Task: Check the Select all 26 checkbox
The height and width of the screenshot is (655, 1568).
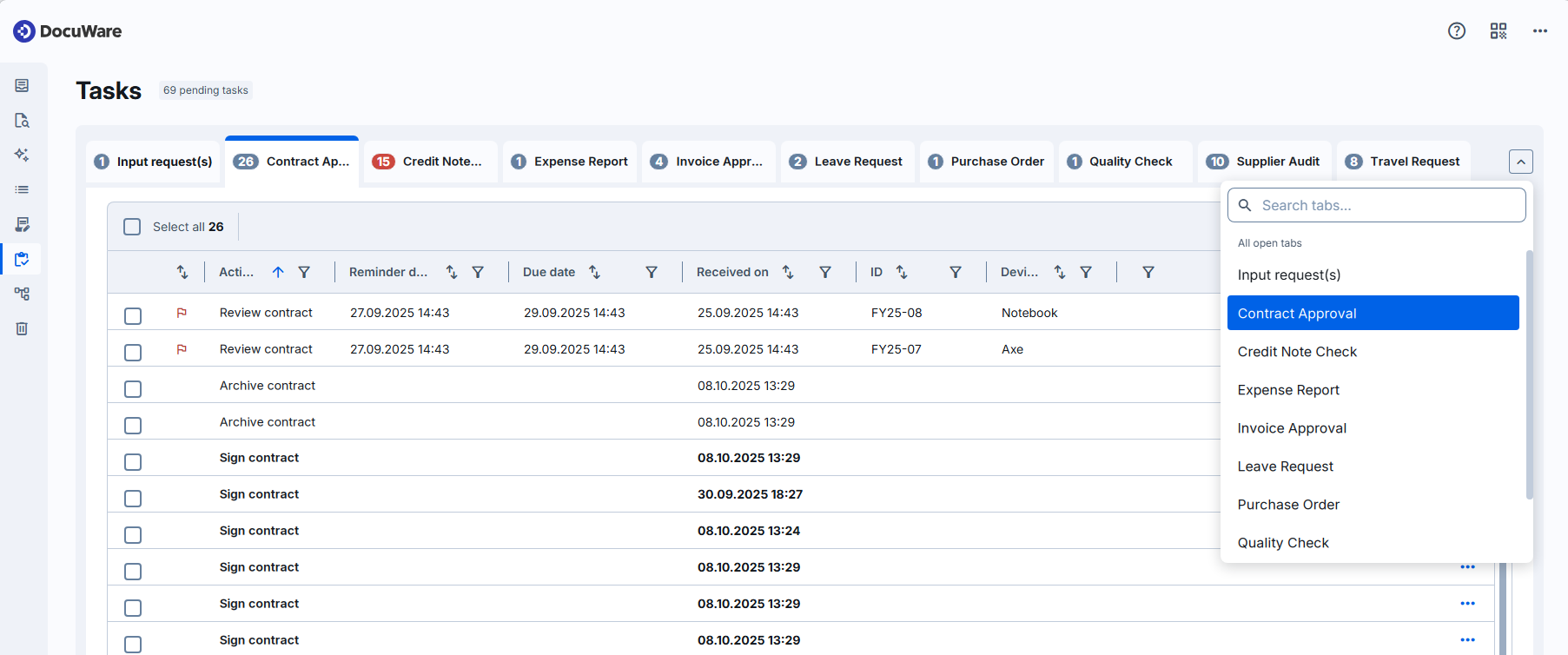Action: tap(132, 227)
